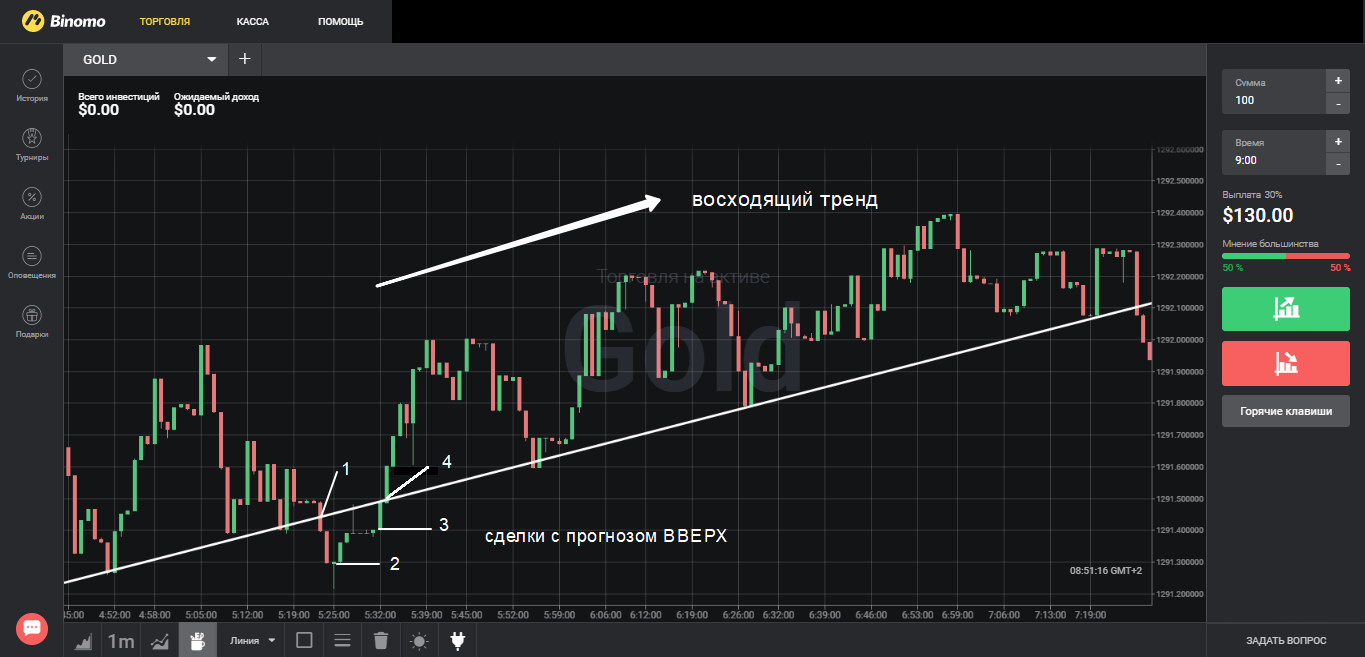This screenshot has width=1365, height=657.
Task: Toggle the brightness theme sun icon
Action: click(x=419, y=641)
